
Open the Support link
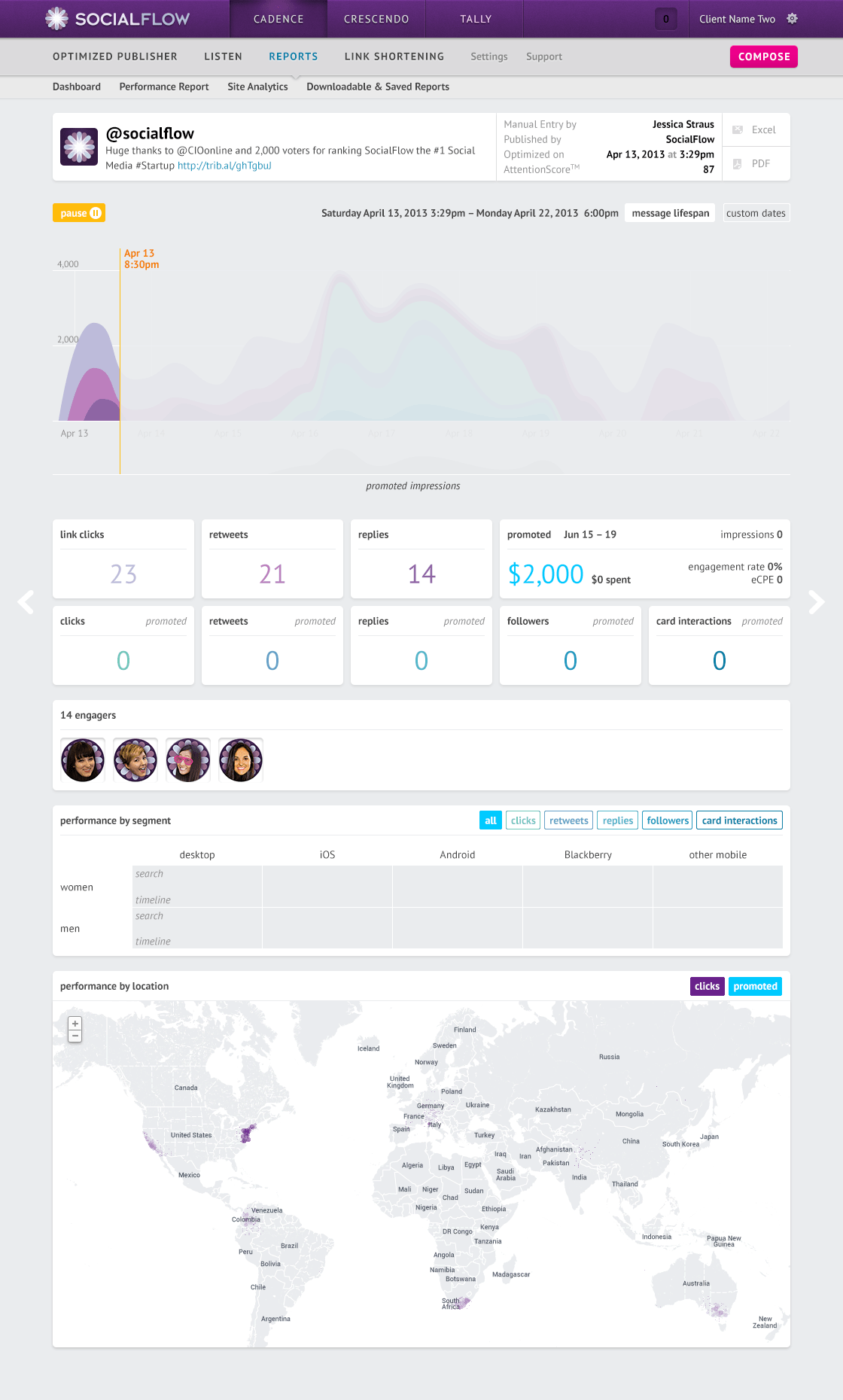pos(544,56)
